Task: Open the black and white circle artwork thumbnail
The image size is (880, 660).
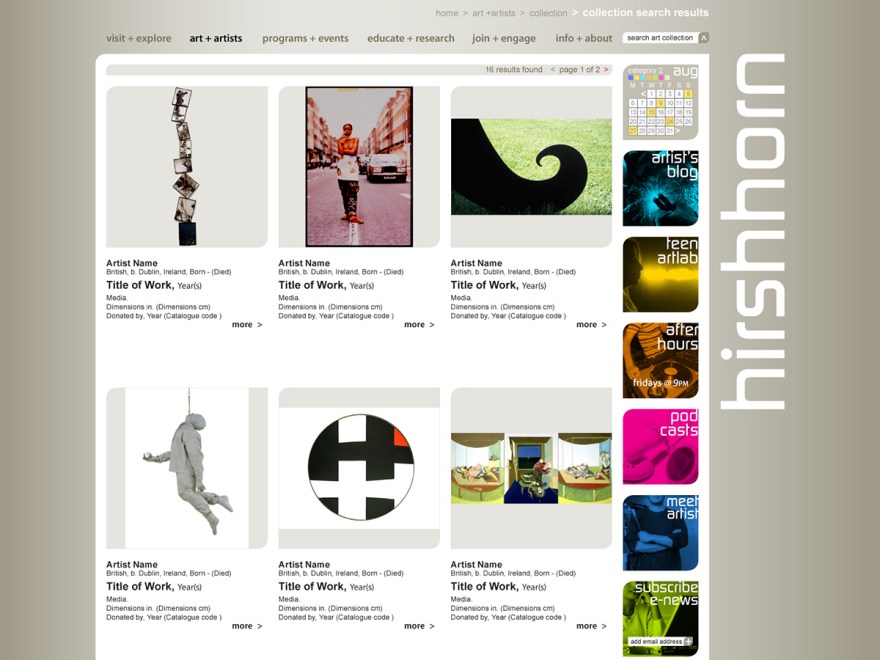Action: click(359, 468)
